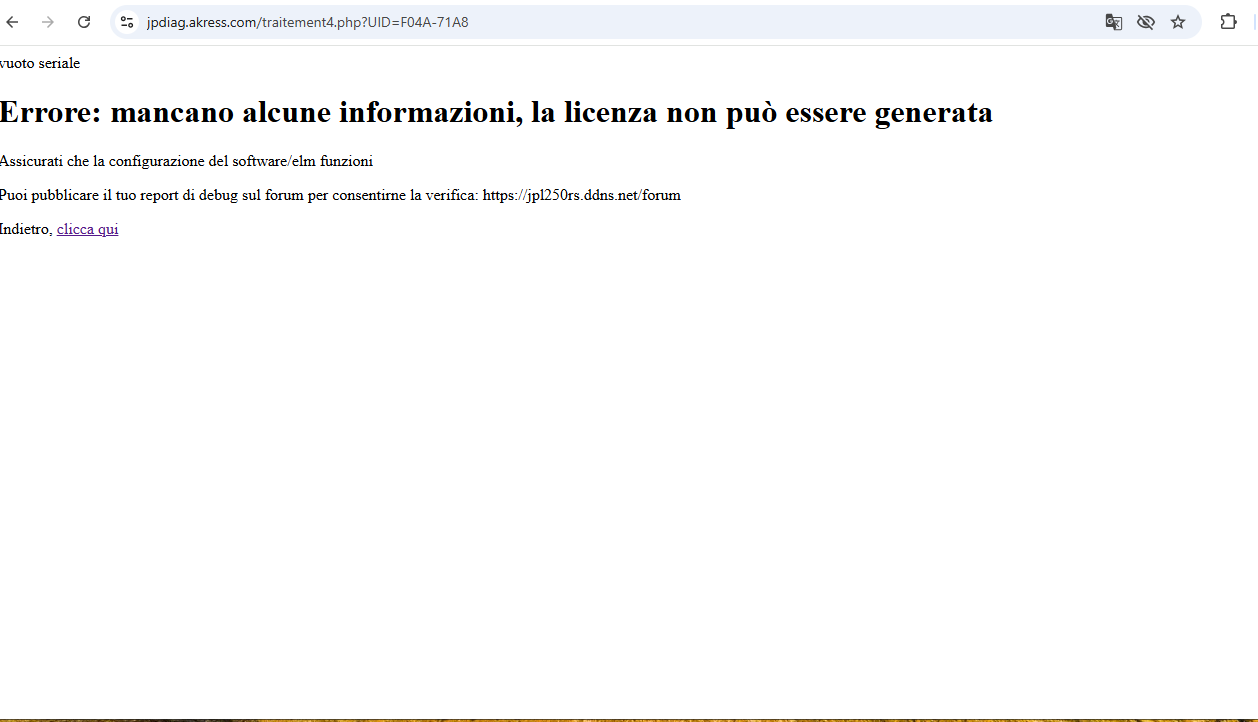Bookmark this page using the star icon
This screenshot has width=1258, height=722.
click(1178, 21)
